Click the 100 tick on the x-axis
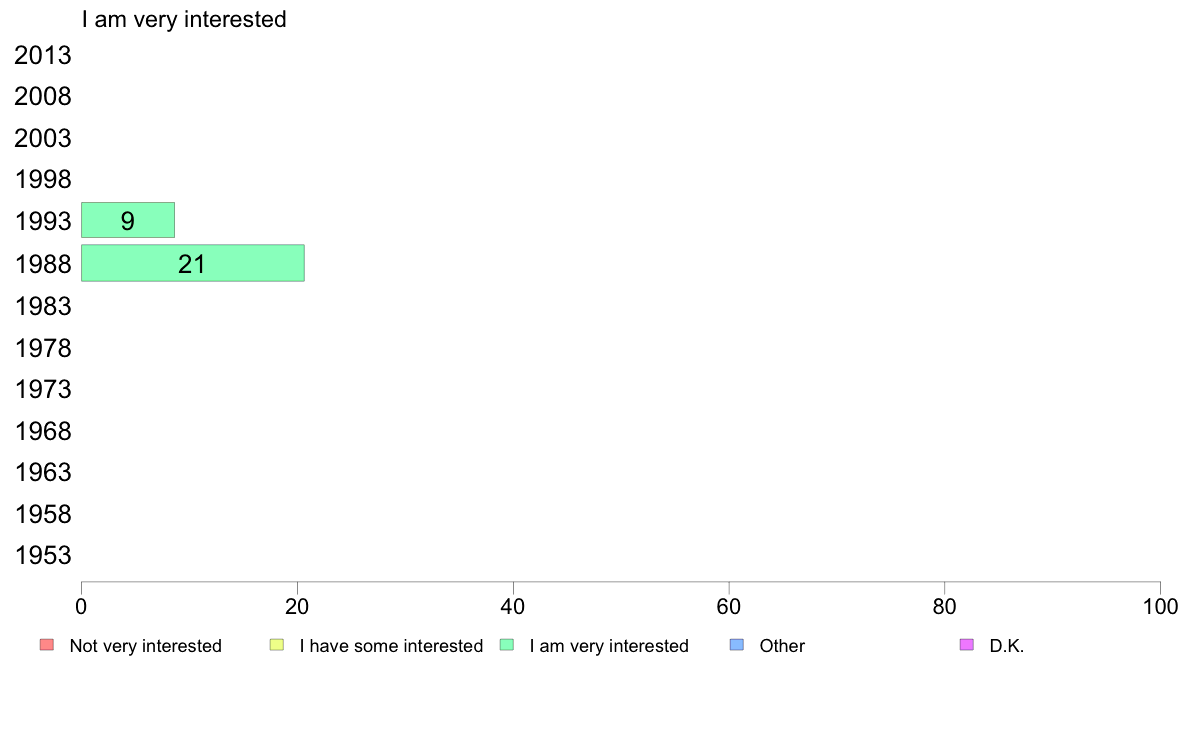1188x736 pixels. click(x=1160, y=606)
